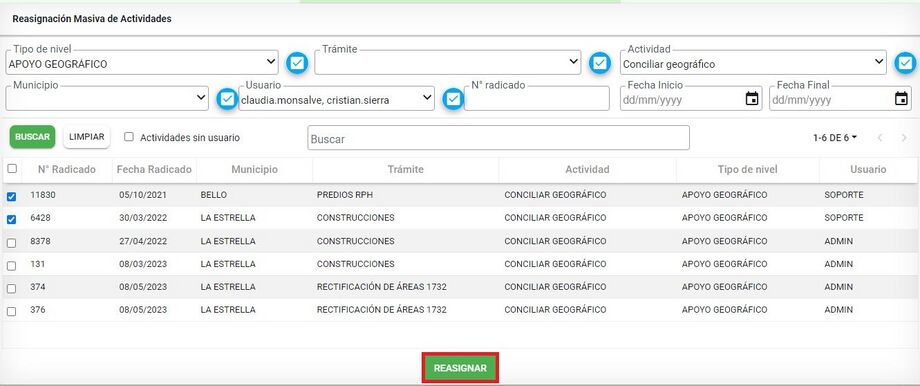
Task: Click the green BUSCAR button
Action: pos(32,137)
